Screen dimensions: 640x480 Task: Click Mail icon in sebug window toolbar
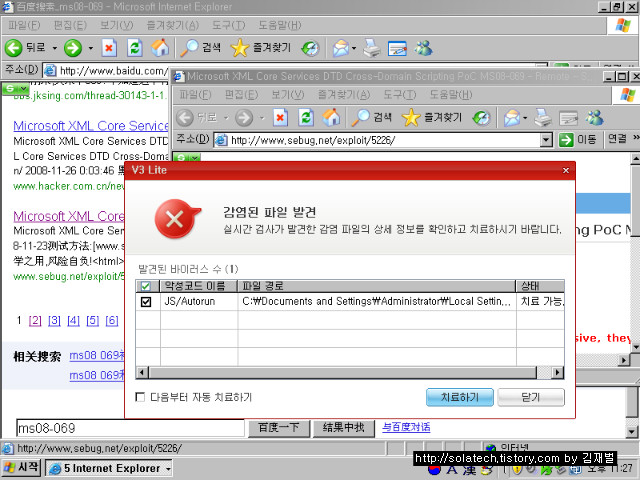pos(512,118)
